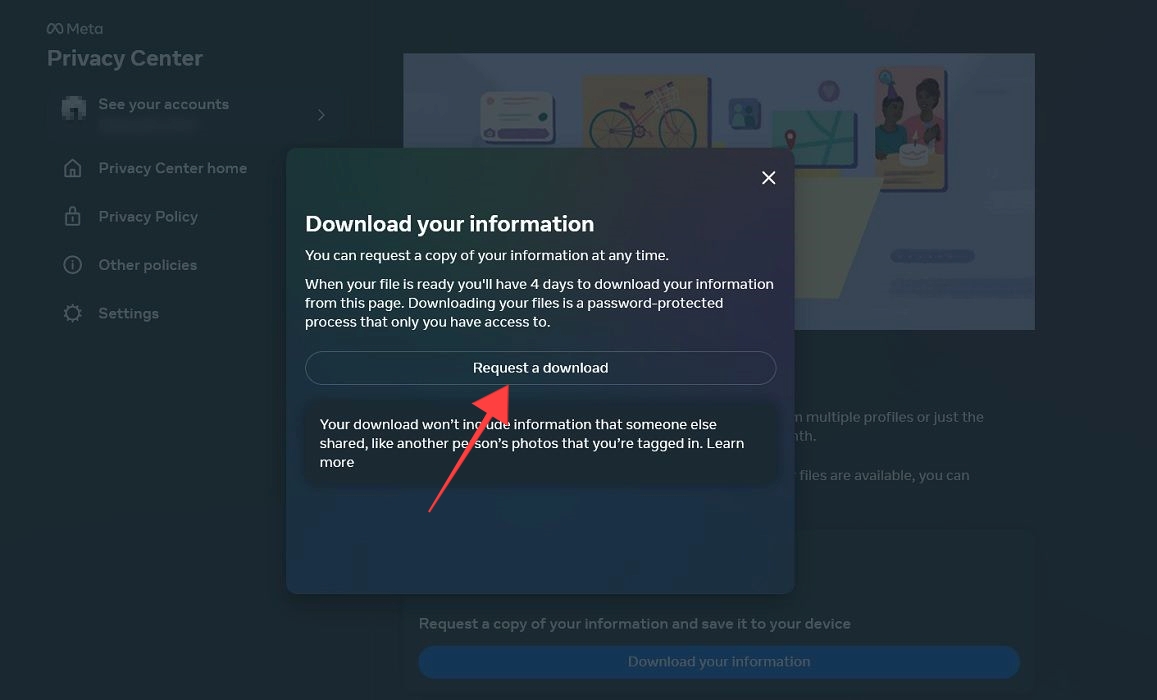Click the Request a download button
Screen dimensions: 1157x700
coord(540,368)
